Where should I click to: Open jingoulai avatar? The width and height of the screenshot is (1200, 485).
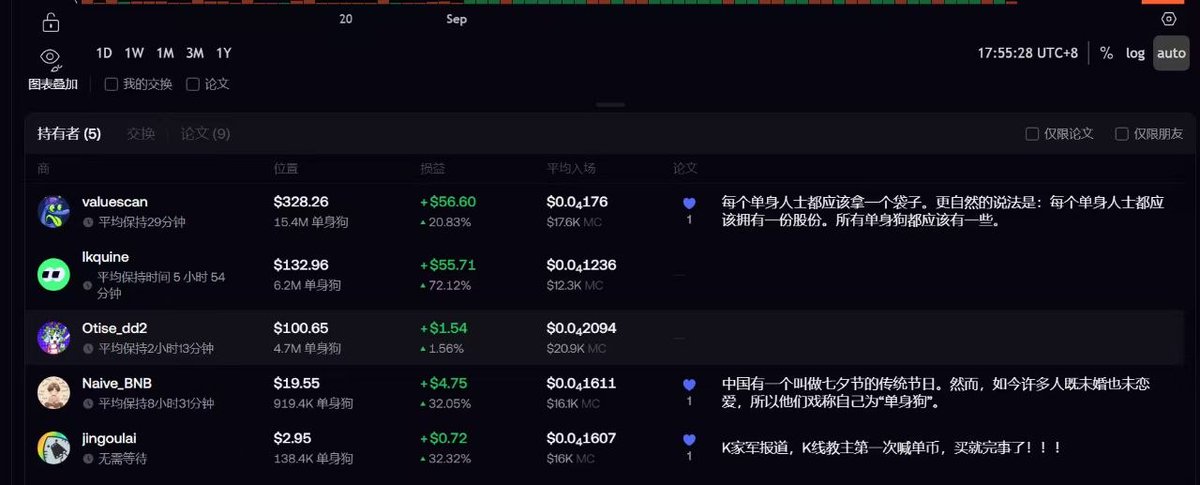[54, 448]
